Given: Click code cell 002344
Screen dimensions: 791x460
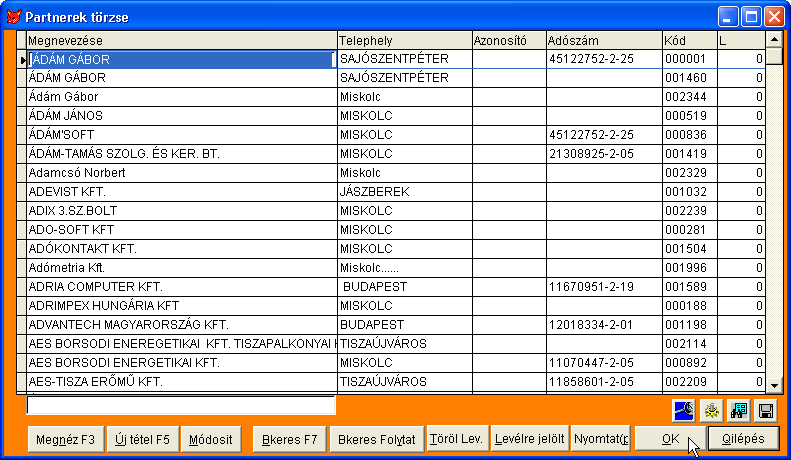Looking at the screenshot, I should point(690,97).
